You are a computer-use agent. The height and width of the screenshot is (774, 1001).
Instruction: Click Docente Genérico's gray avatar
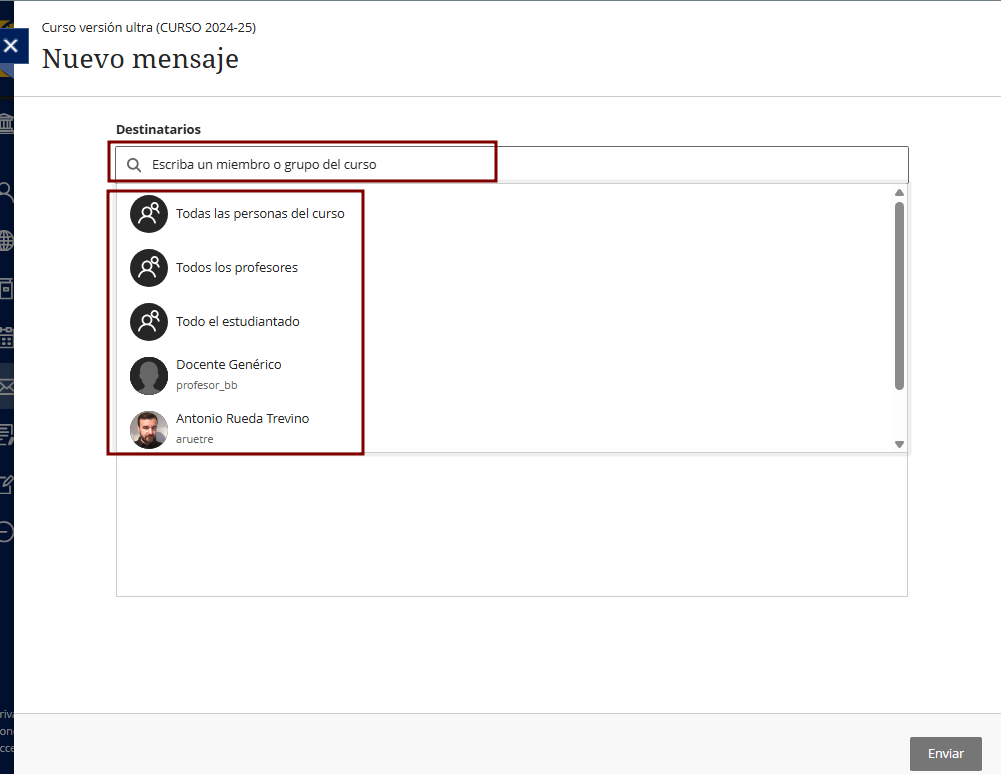[x=149, y=376]
